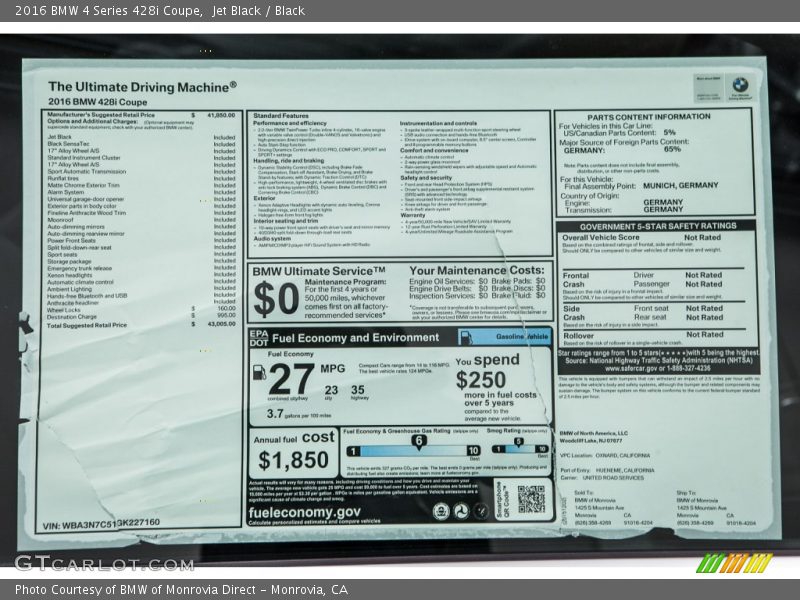Viewport: 800px width, 600px height.
Task: Click the photo courtesy caption at the bottom
Action: coord(181,589)
